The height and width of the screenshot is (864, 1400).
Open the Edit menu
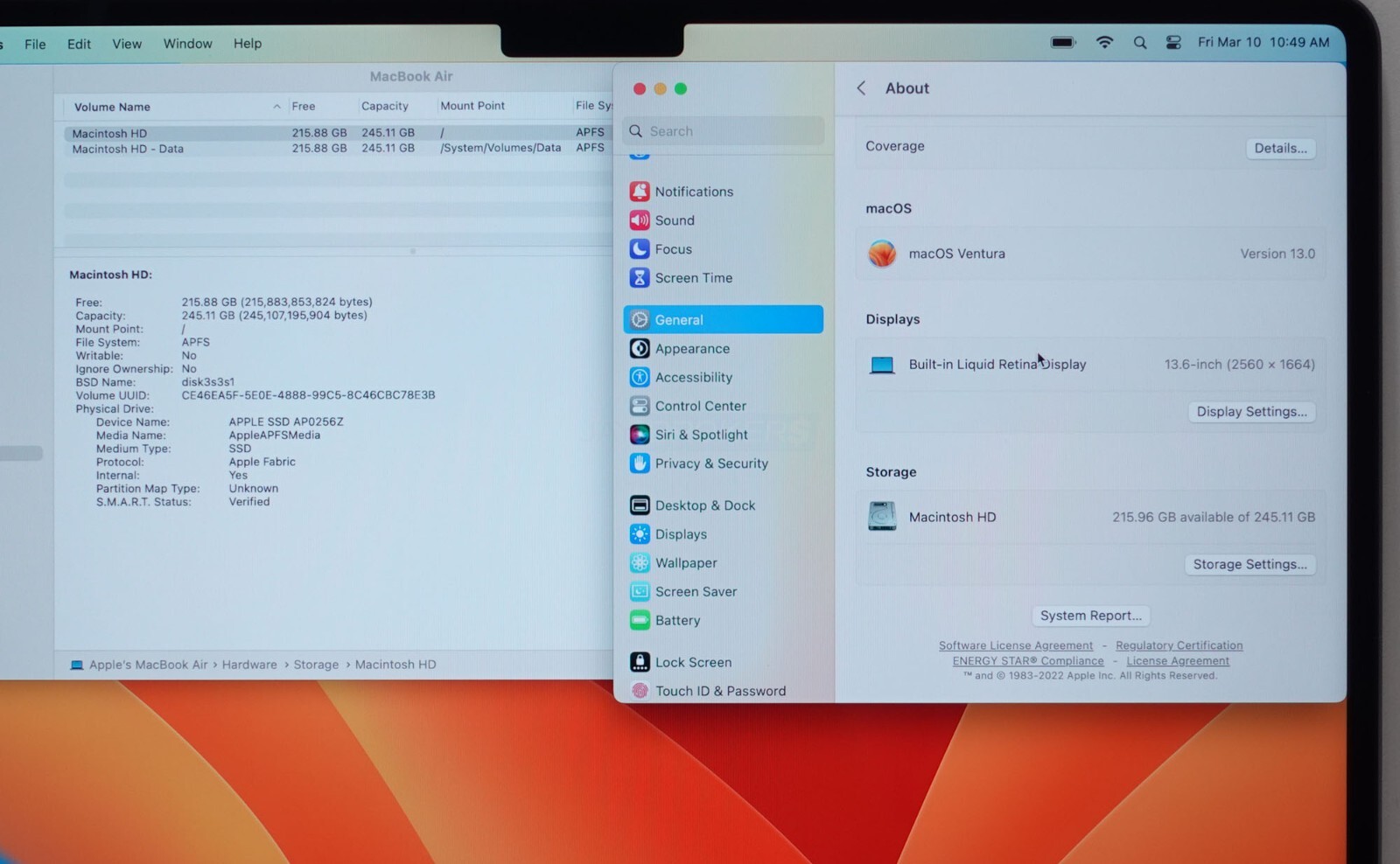(x=79, y=44)
